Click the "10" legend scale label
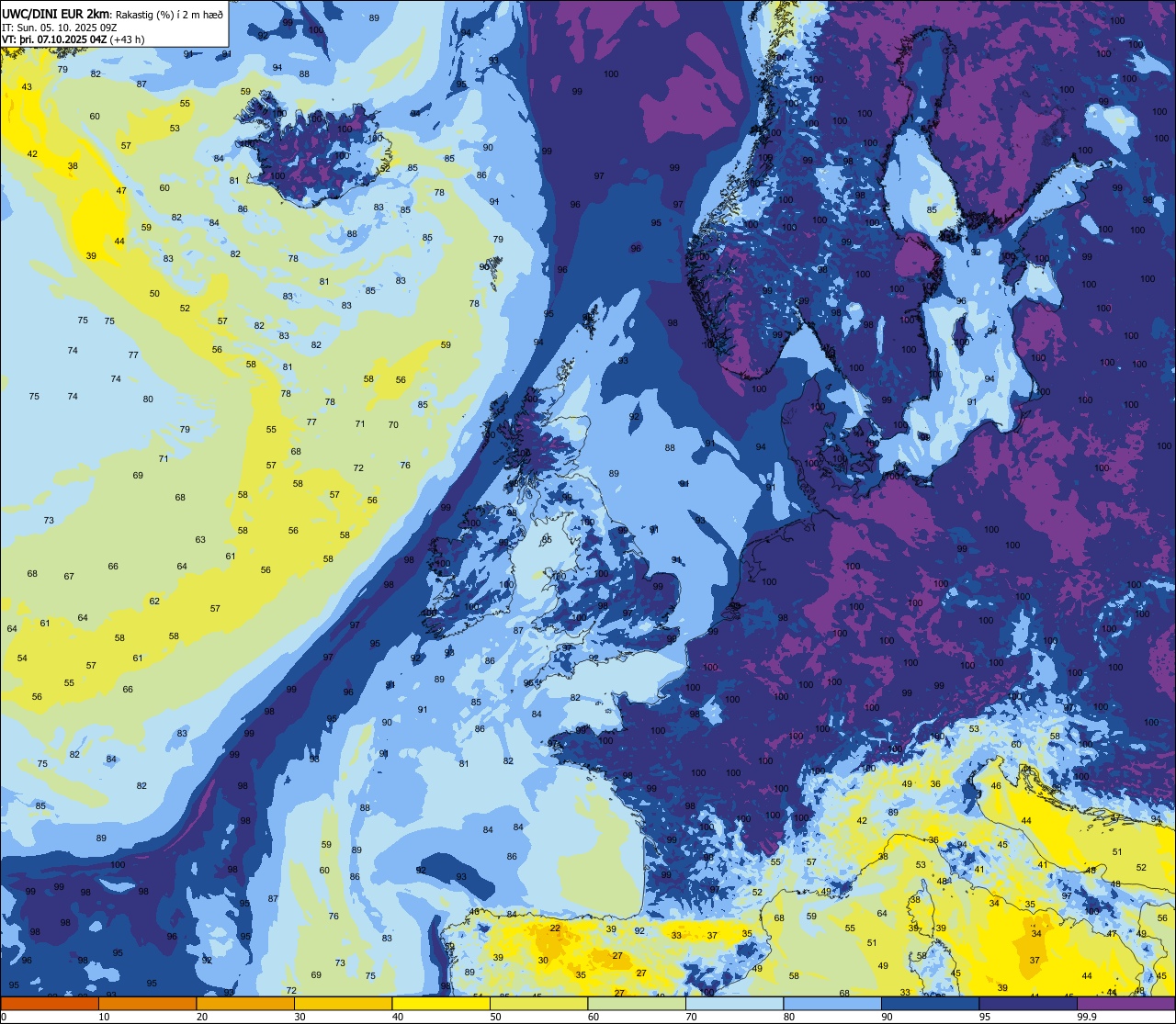 105,1017
